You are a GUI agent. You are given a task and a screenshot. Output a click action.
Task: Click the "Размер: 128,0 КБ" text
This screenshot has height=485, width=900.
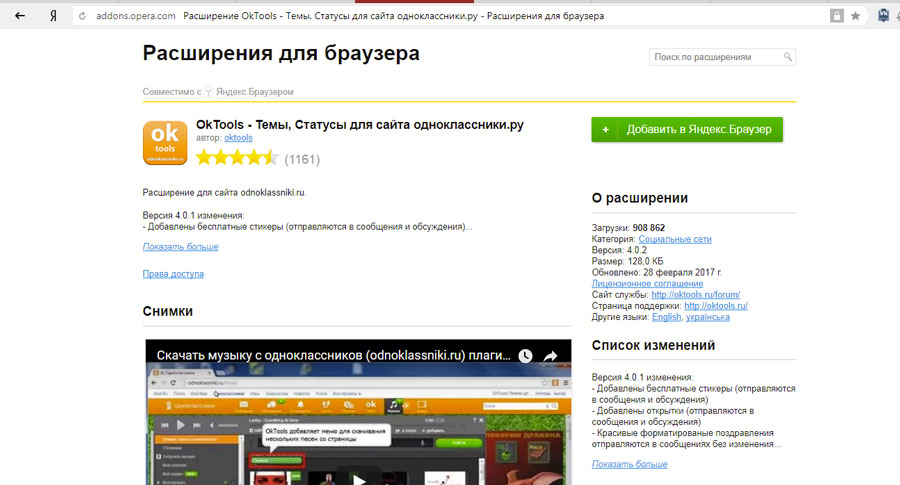627,261
